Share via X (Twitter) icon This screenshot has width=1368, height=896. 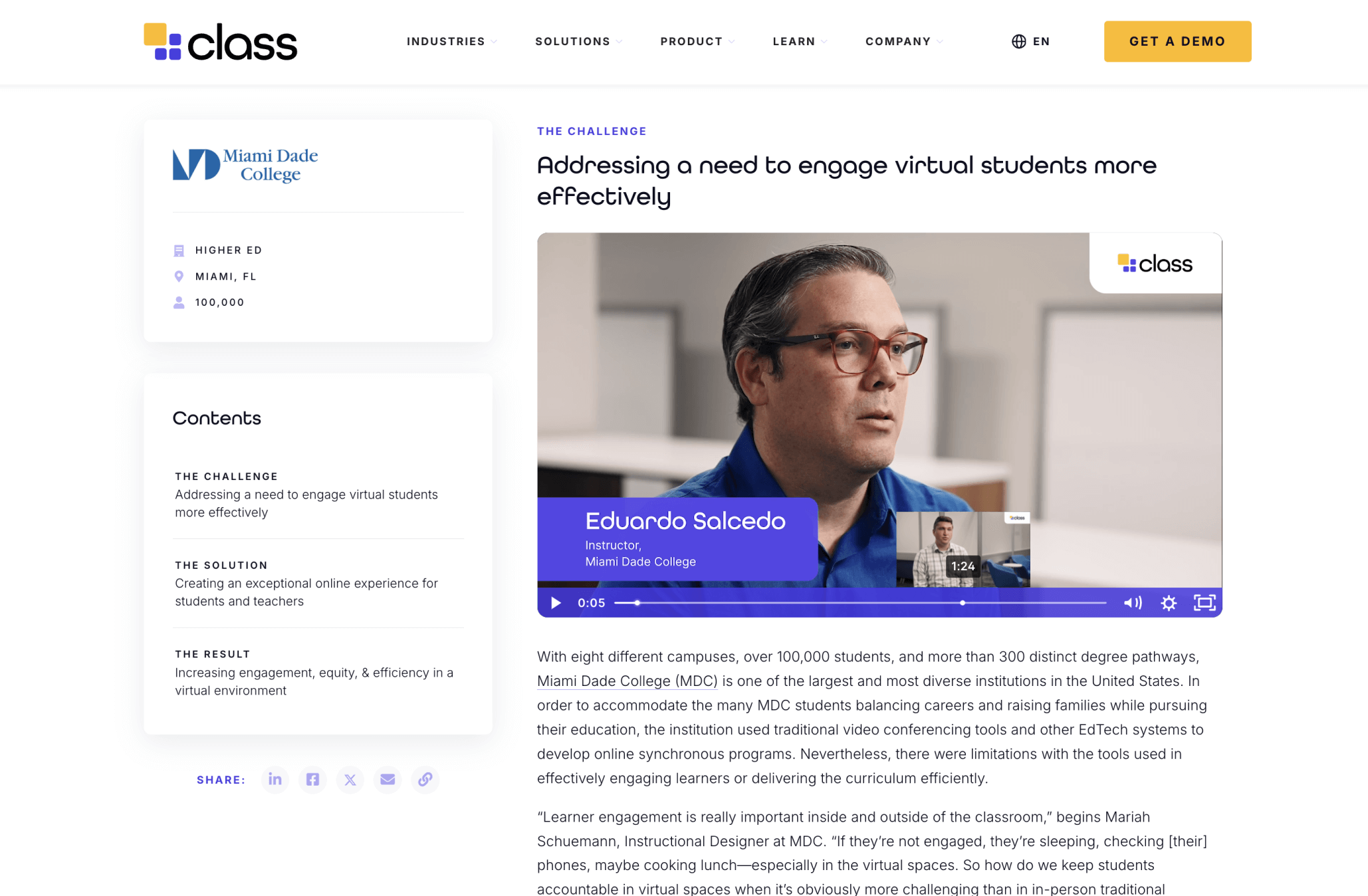[x=350, y=779]
